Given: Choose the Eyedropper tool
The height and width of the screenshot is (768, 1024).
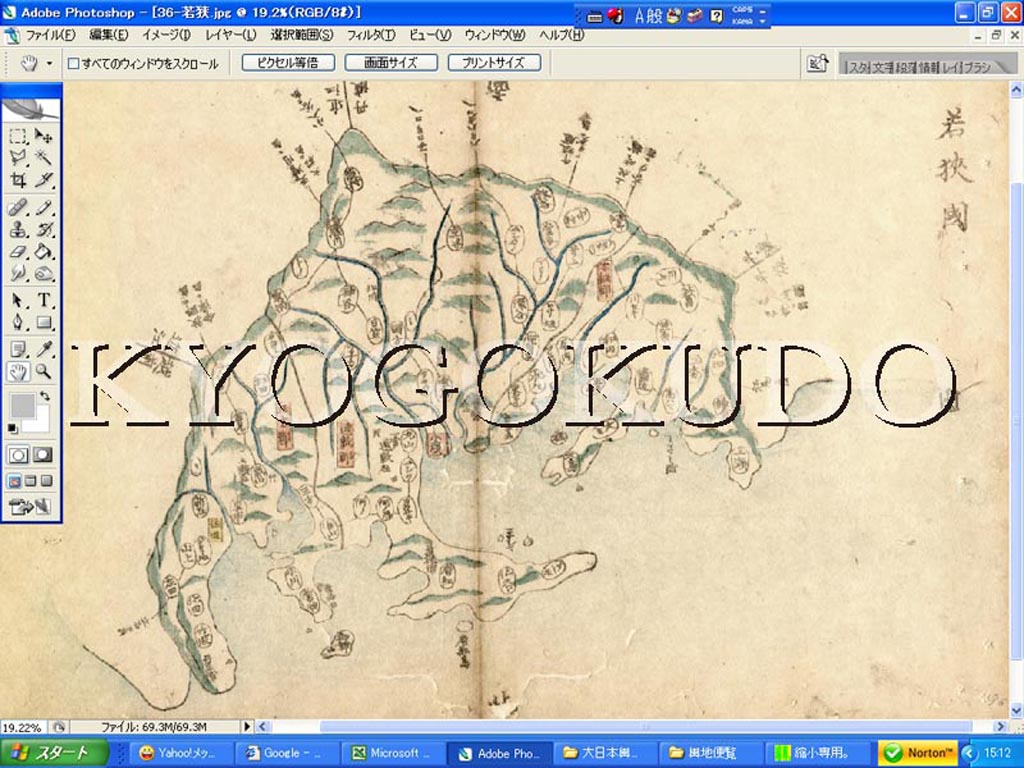Looking at the screenshot, I should coord(44,350).
